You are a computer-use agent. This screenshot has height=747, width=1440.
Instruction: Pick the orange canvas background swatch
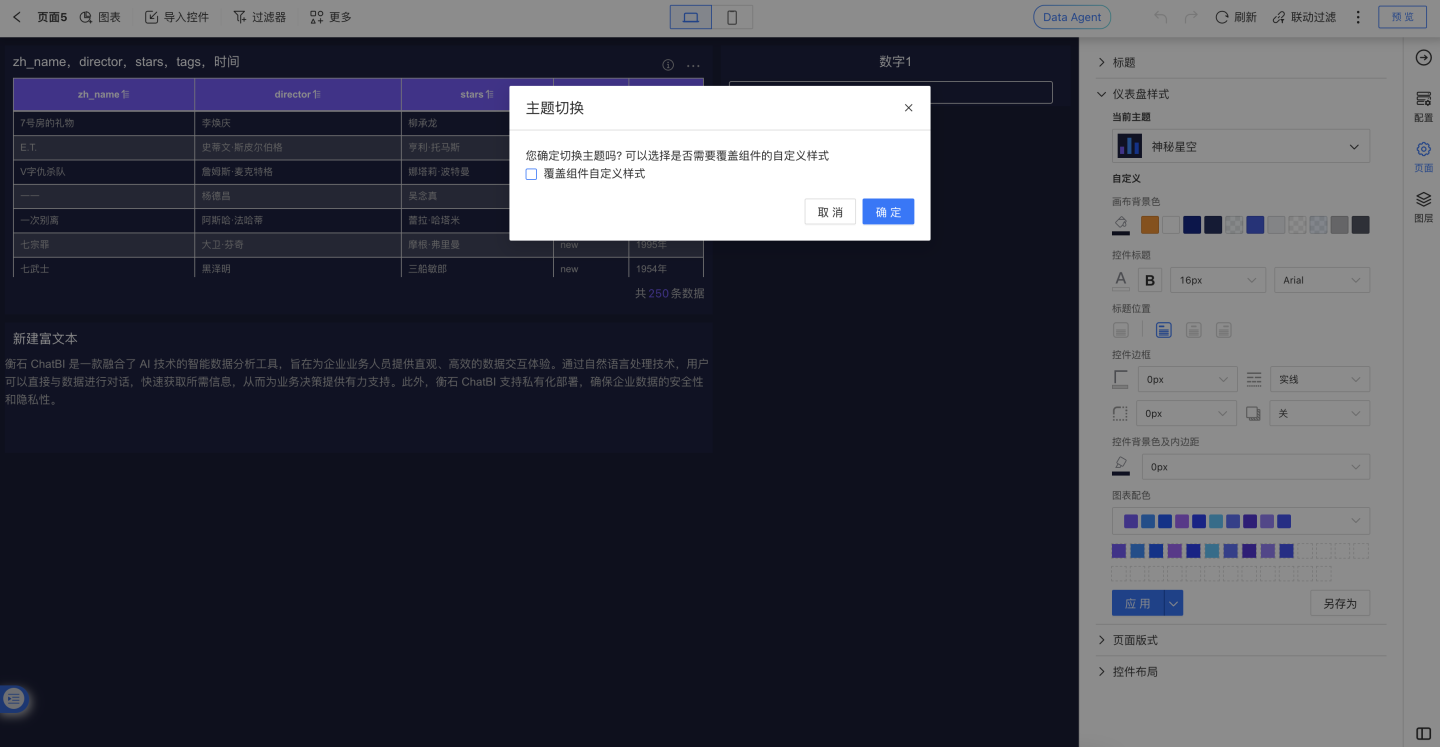pos(1150,225)
